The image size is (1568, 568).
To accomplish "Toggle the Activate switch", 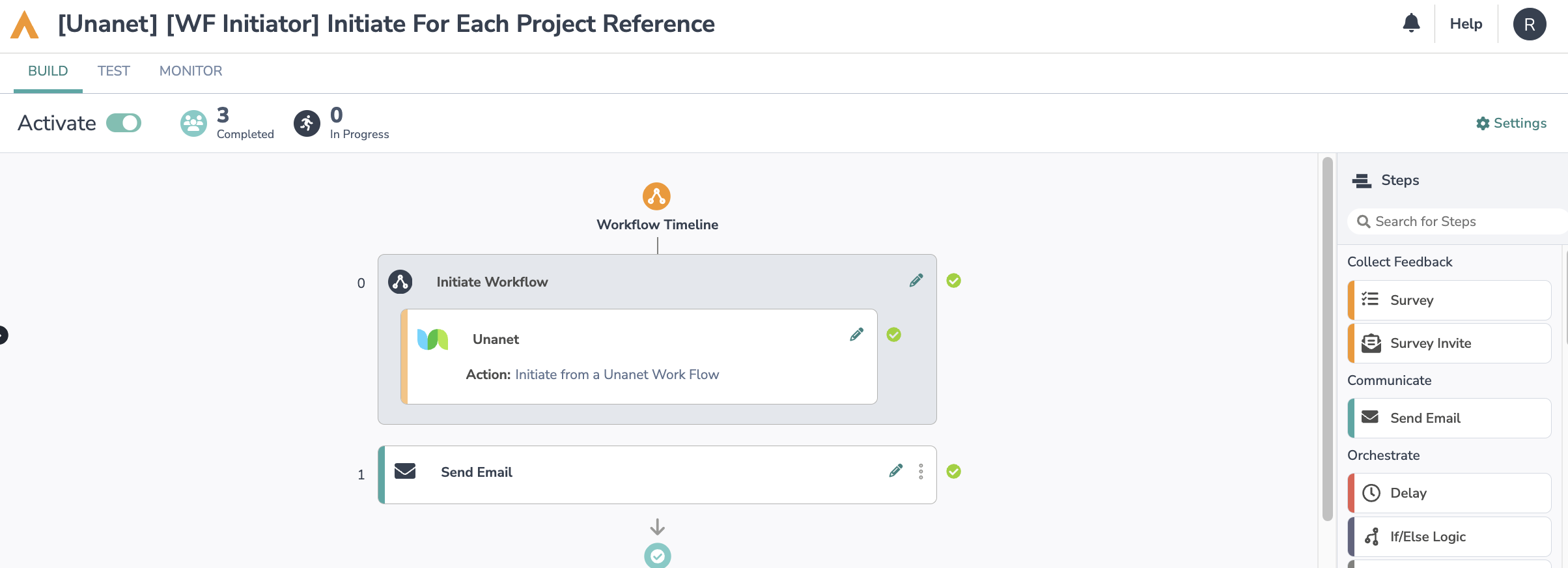I will 124,123.
